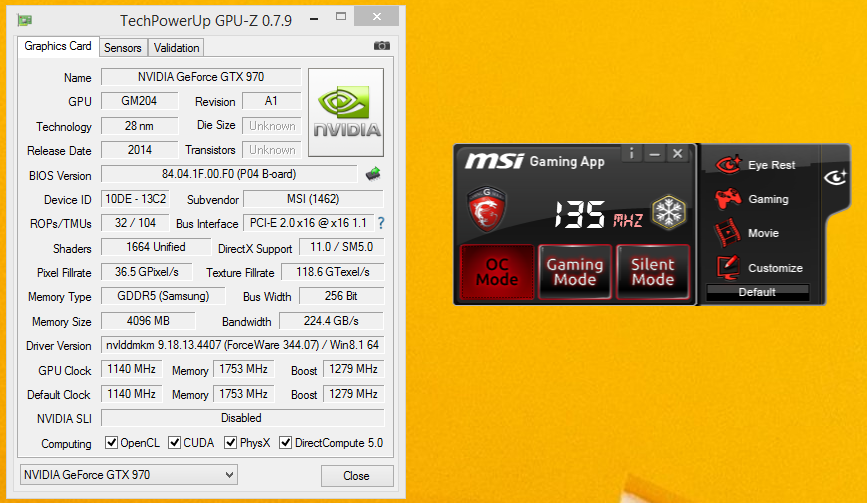The width and height of the screenshot is (867, 503).
Task: Minimize the MSI Gaming App window
Action: 655,154
